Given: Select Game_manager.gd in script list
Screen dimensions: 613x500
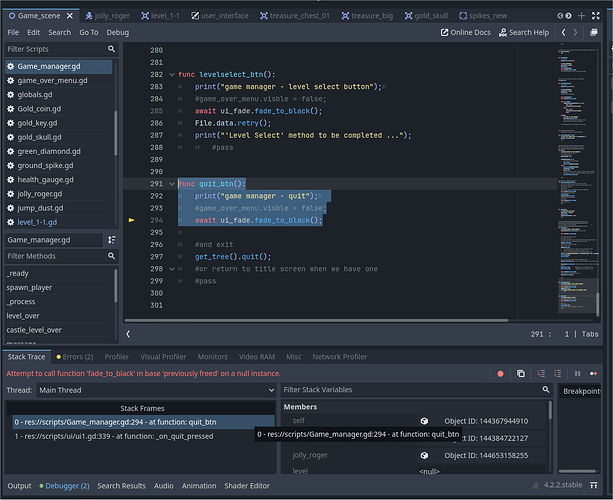Looking at the screenshot, I should [59, 66].
